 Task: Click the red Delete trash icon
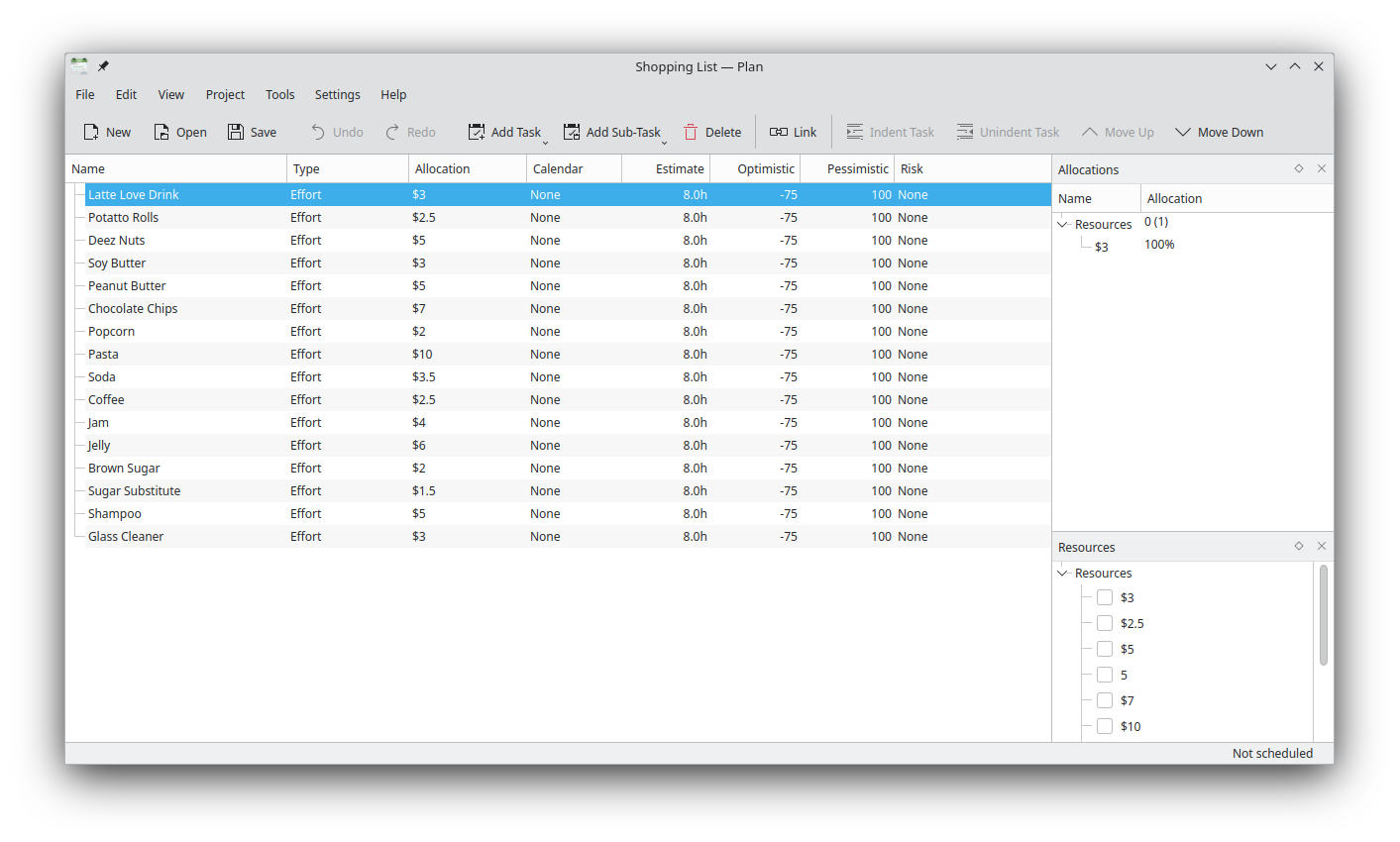pyautogui.click(x=691, y=132)
